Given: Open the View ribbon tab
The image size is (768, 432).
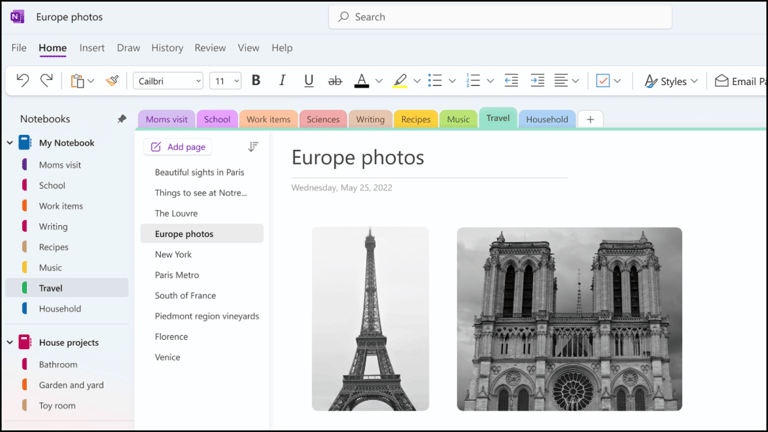Looking at the screenshot, I should [x=248, y=48].
